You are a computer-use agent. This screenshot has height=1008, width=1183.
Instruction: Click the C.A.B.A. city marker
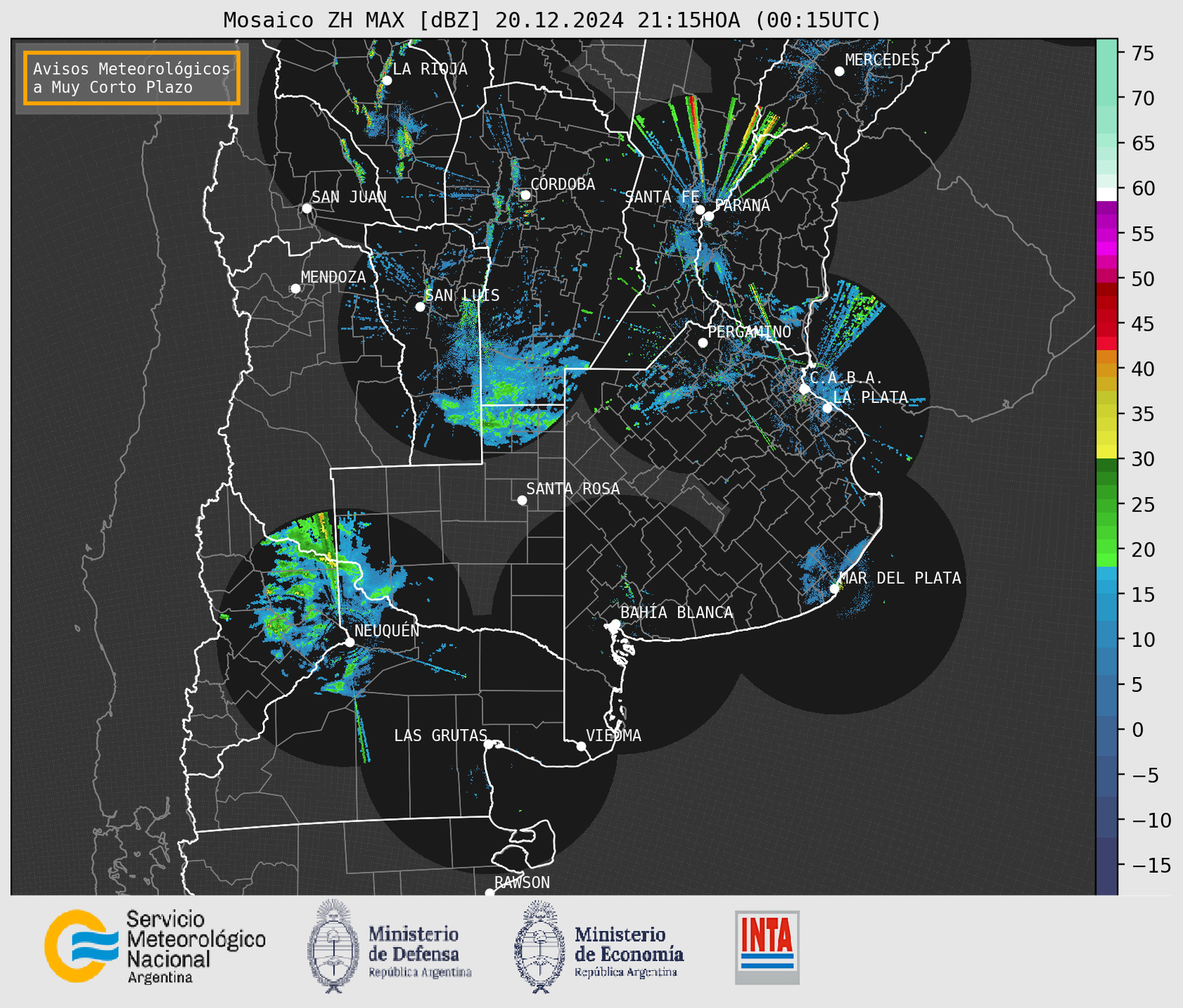tap(805, 389)
